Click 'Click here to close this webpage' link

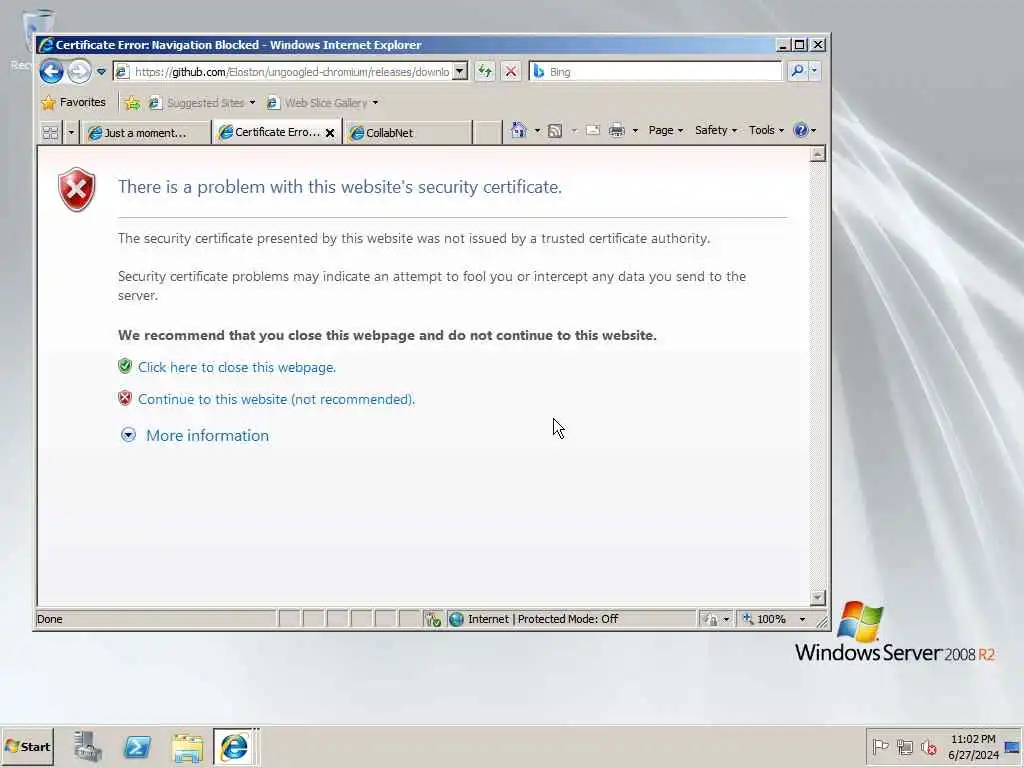tap(236, 367)
